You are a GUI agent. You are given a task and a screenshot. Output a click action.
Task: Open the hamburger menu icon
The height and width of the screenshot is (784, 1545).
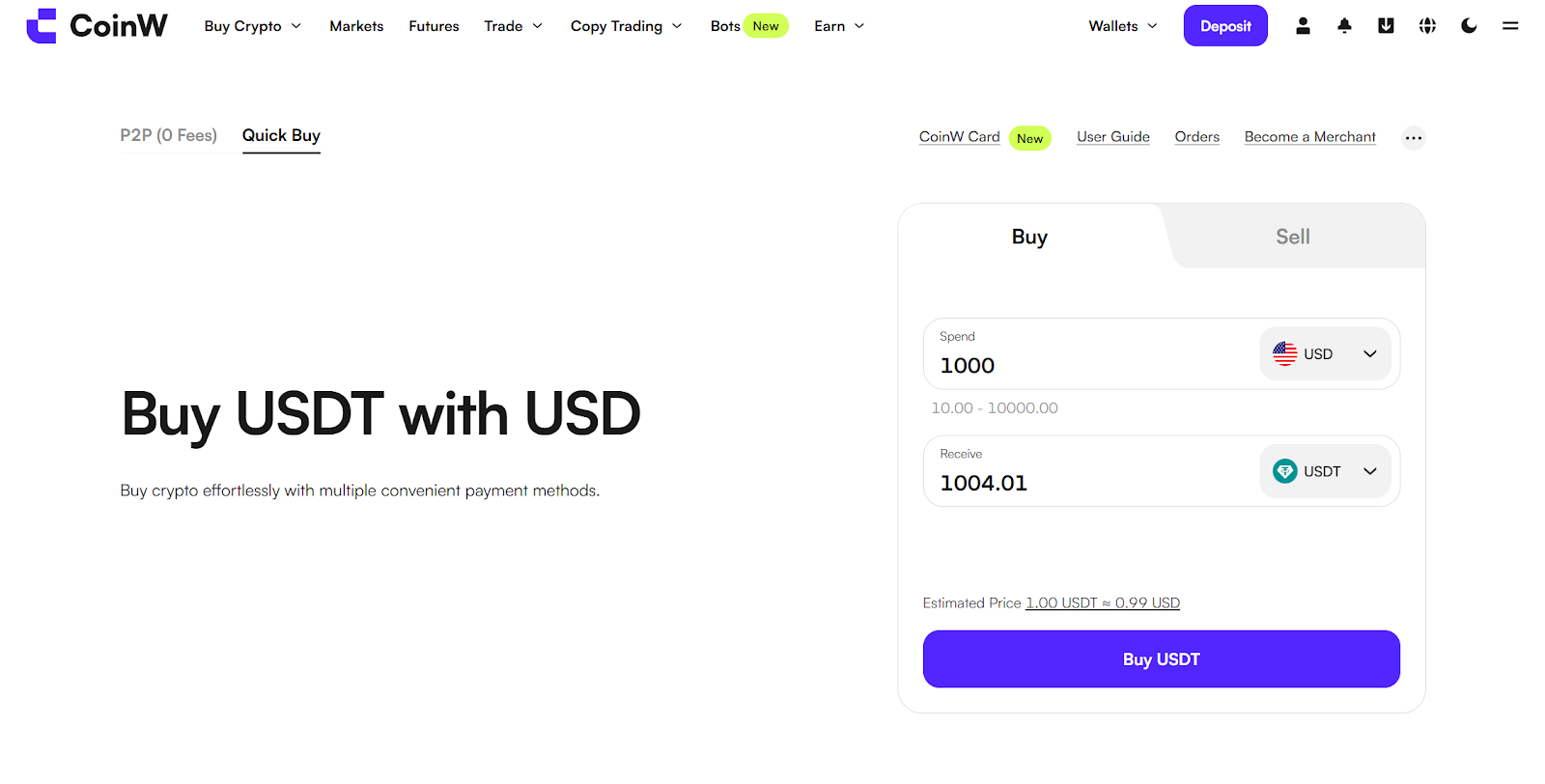(1510, 26)
